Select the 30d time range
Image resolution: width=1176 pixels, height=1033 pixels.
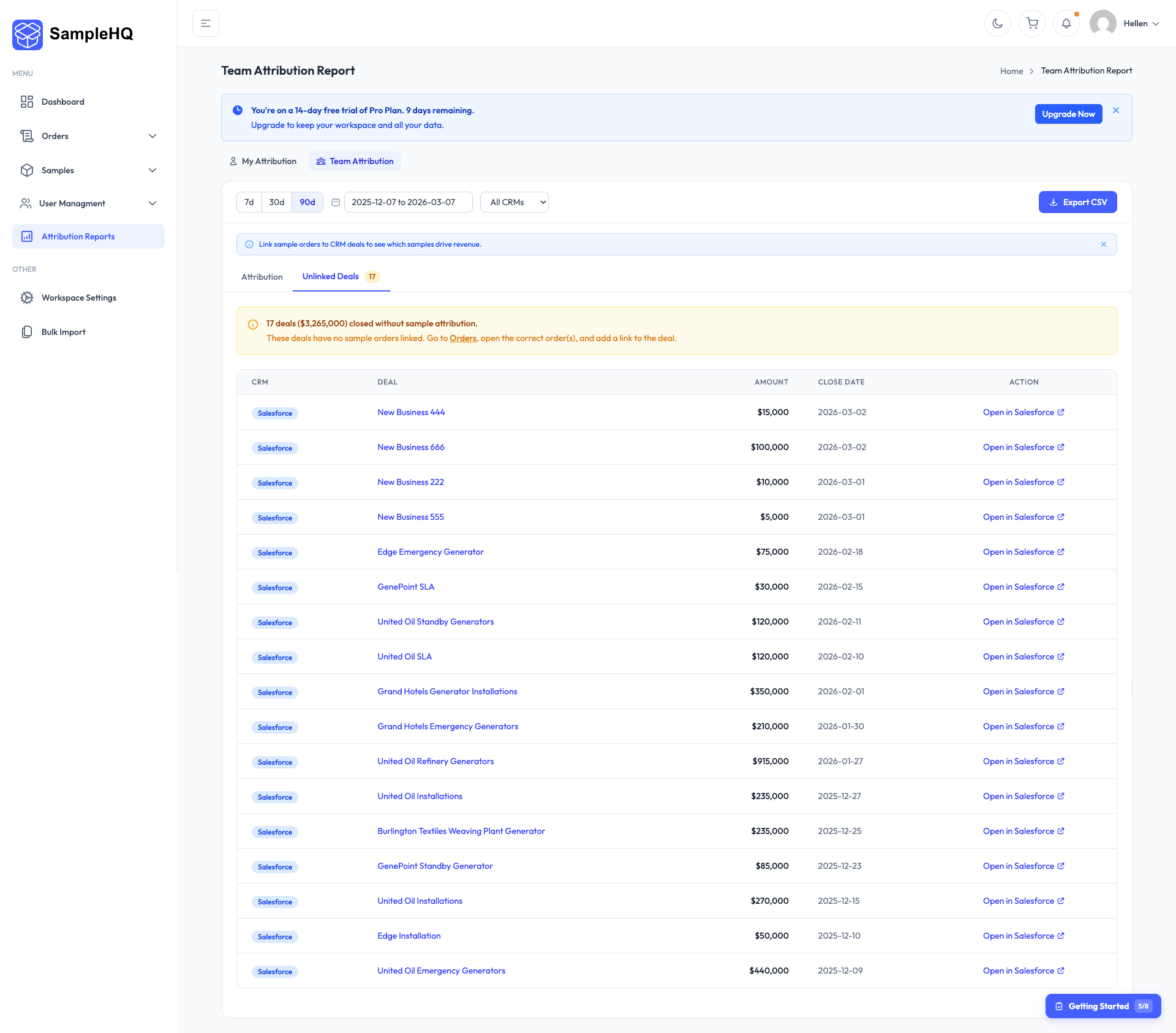click(276, 202)
